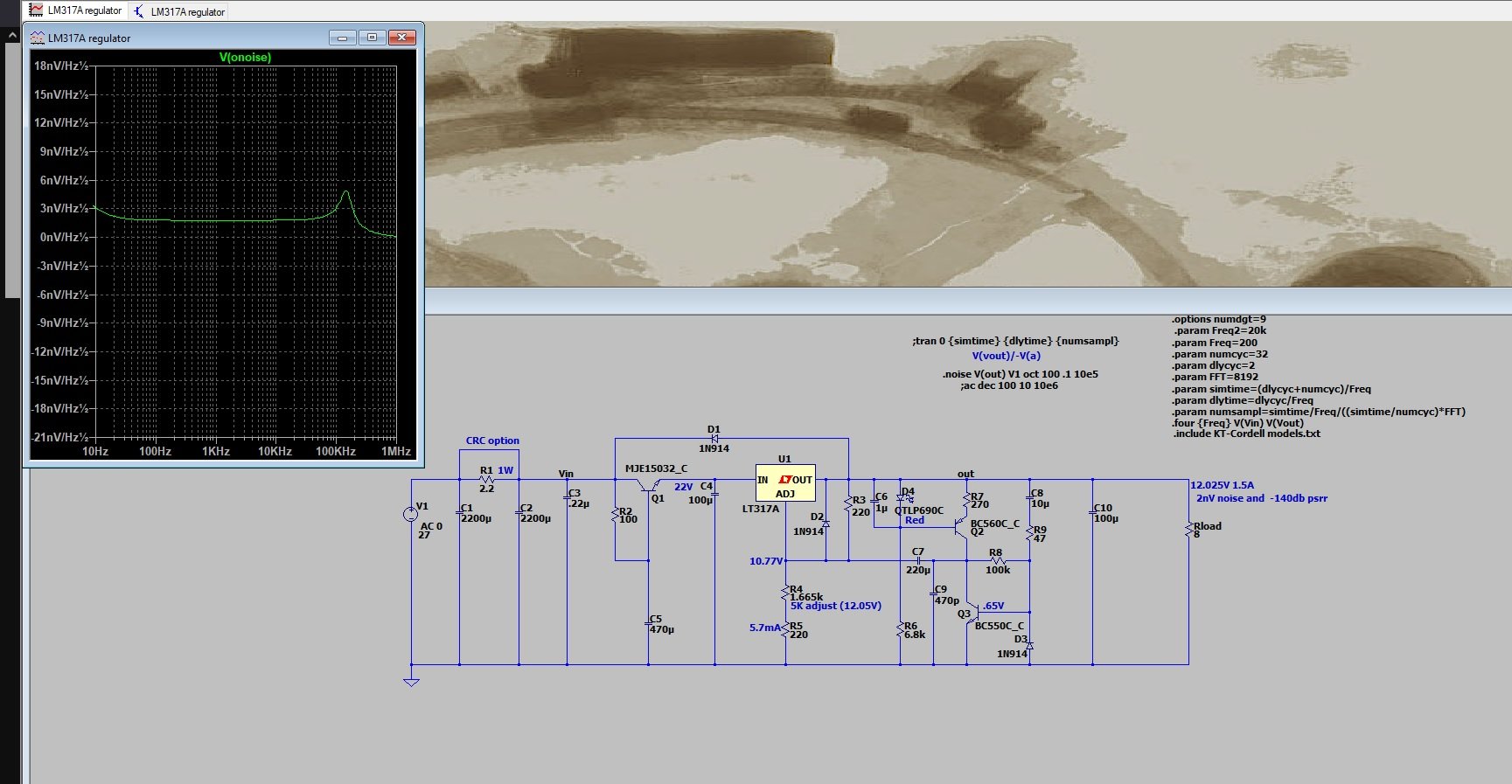Screen dimensions: 1512x784
Task: Click the 5K adjust (12.05V) annotation
Action: point(836,606)
